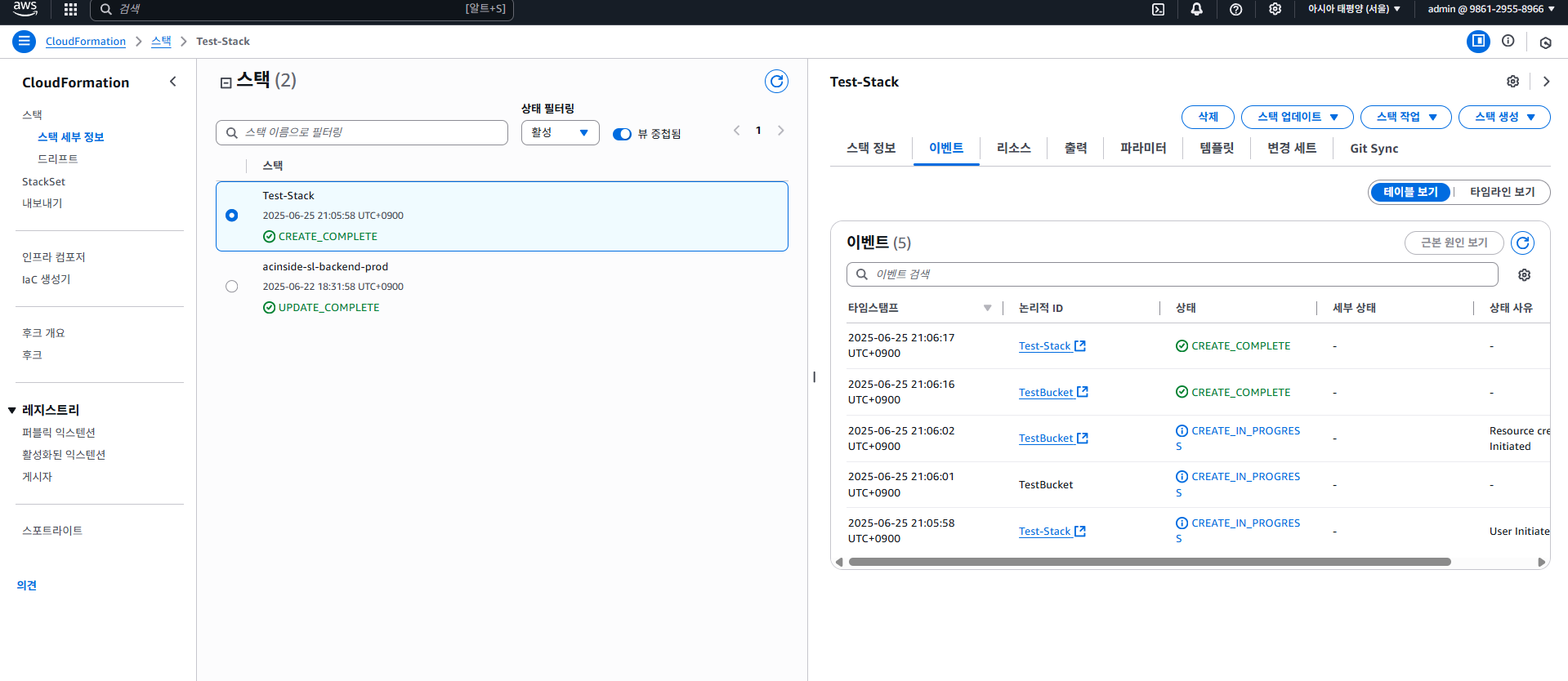This screenshot has width=1568, height=681.
Task: Open the AWS home logo
Action: click(25, 9)
